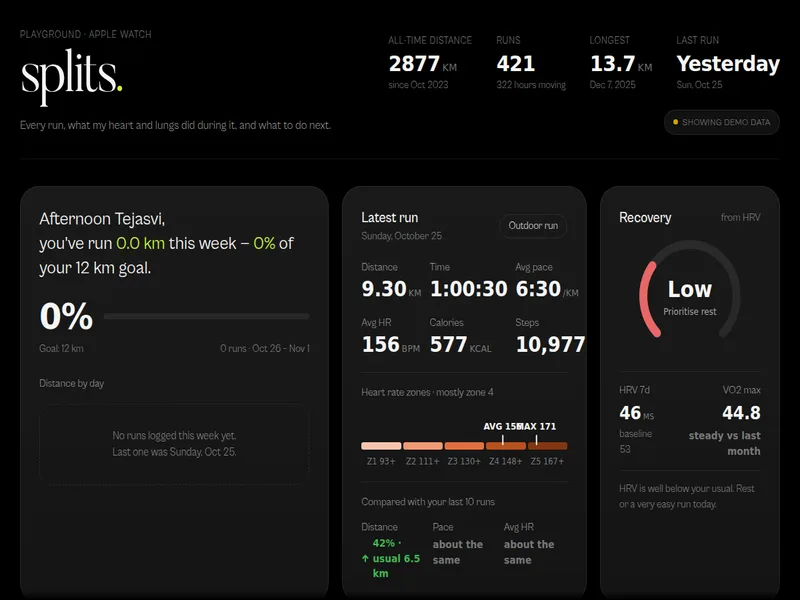Click the 'Sun, Oct 25' date
Image resolution: width=800 pixels, height=600 pixels.
coord(699,85)
